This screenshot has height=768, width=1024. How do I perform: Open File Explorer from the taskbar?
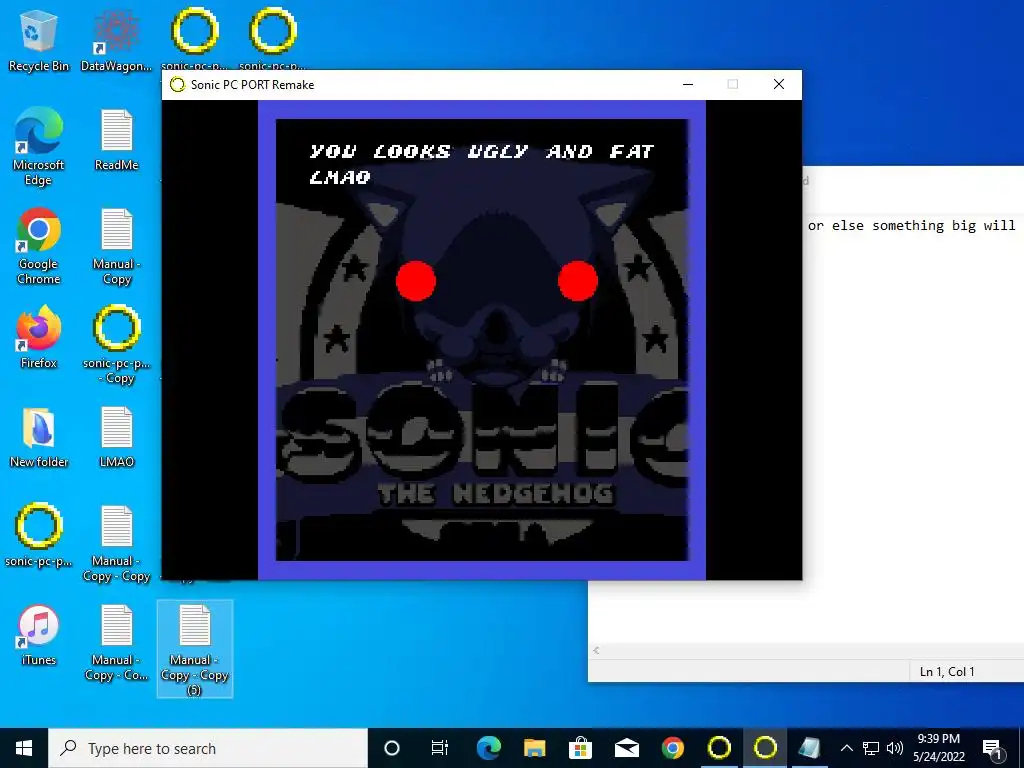pyautogui.click(x=534, y=748)
